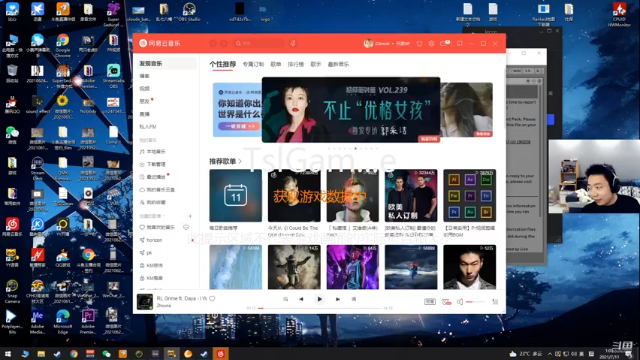The image size is (640, 360).
Task: Click the search box in NetEase Cloud Music
Action: pyautogui.click(x=259, y=43)
